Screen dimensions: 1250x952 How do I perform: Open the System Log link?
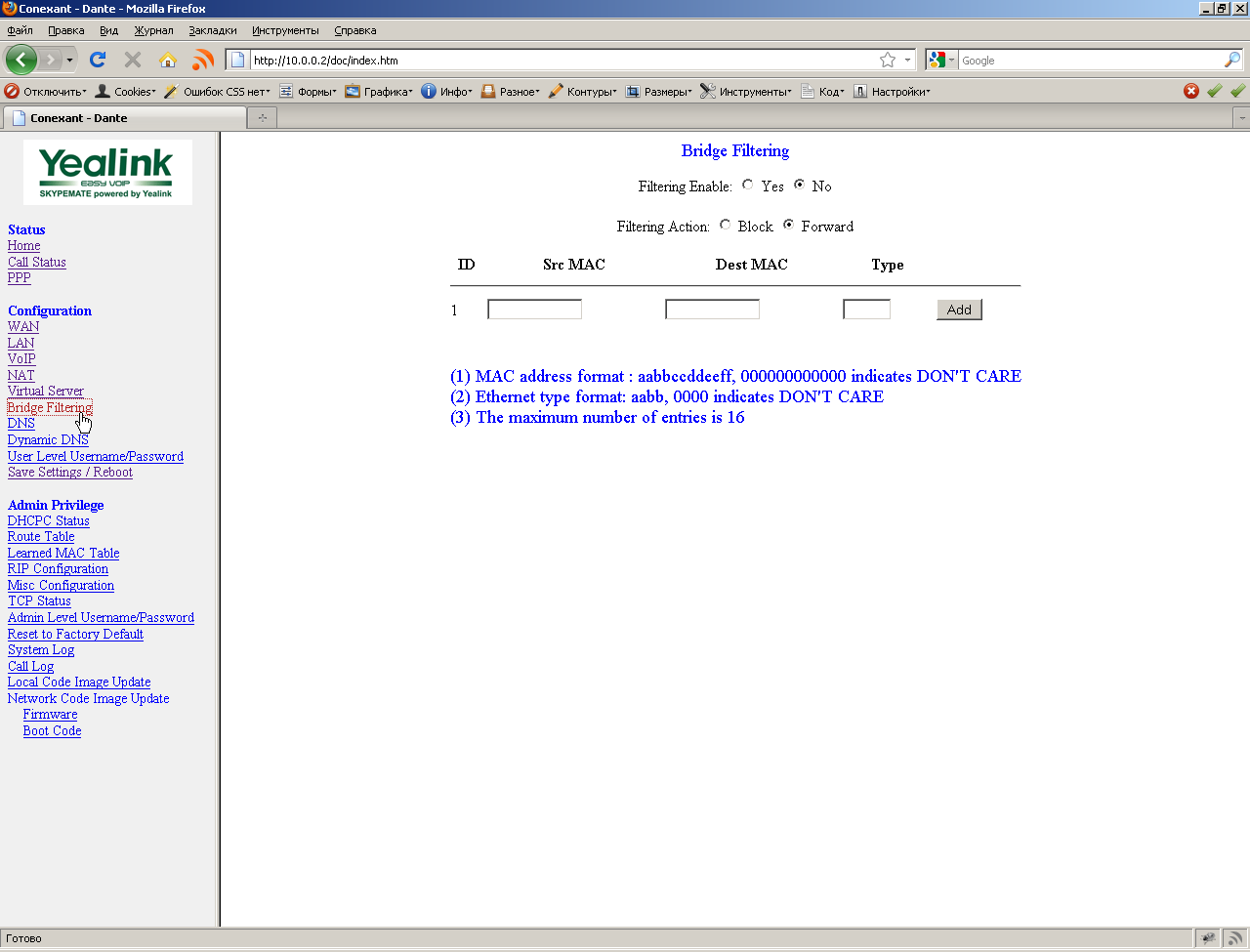pyautogui.click(x=41, y=649)
